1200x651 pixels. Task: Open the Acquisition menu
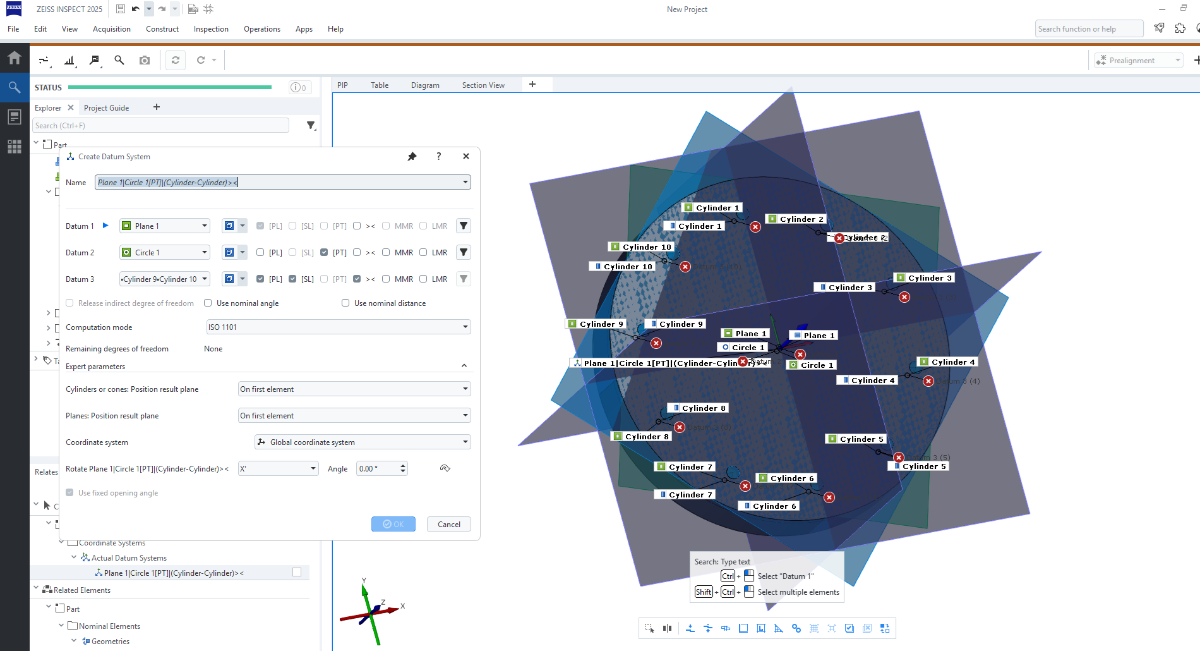[x=112, y=29]
